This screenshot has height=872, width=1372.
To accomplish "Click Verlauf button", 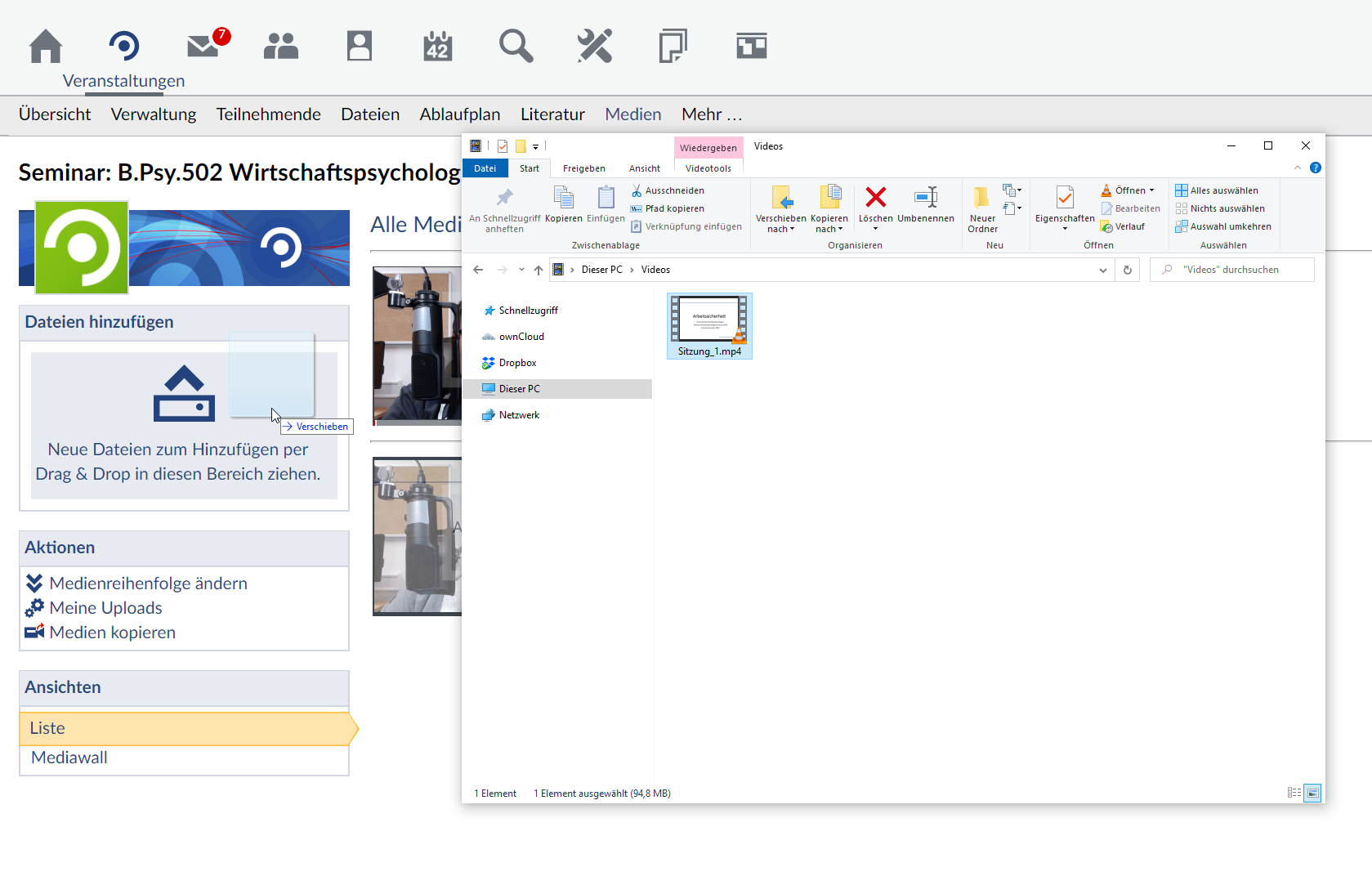I will click(1123, 226).
